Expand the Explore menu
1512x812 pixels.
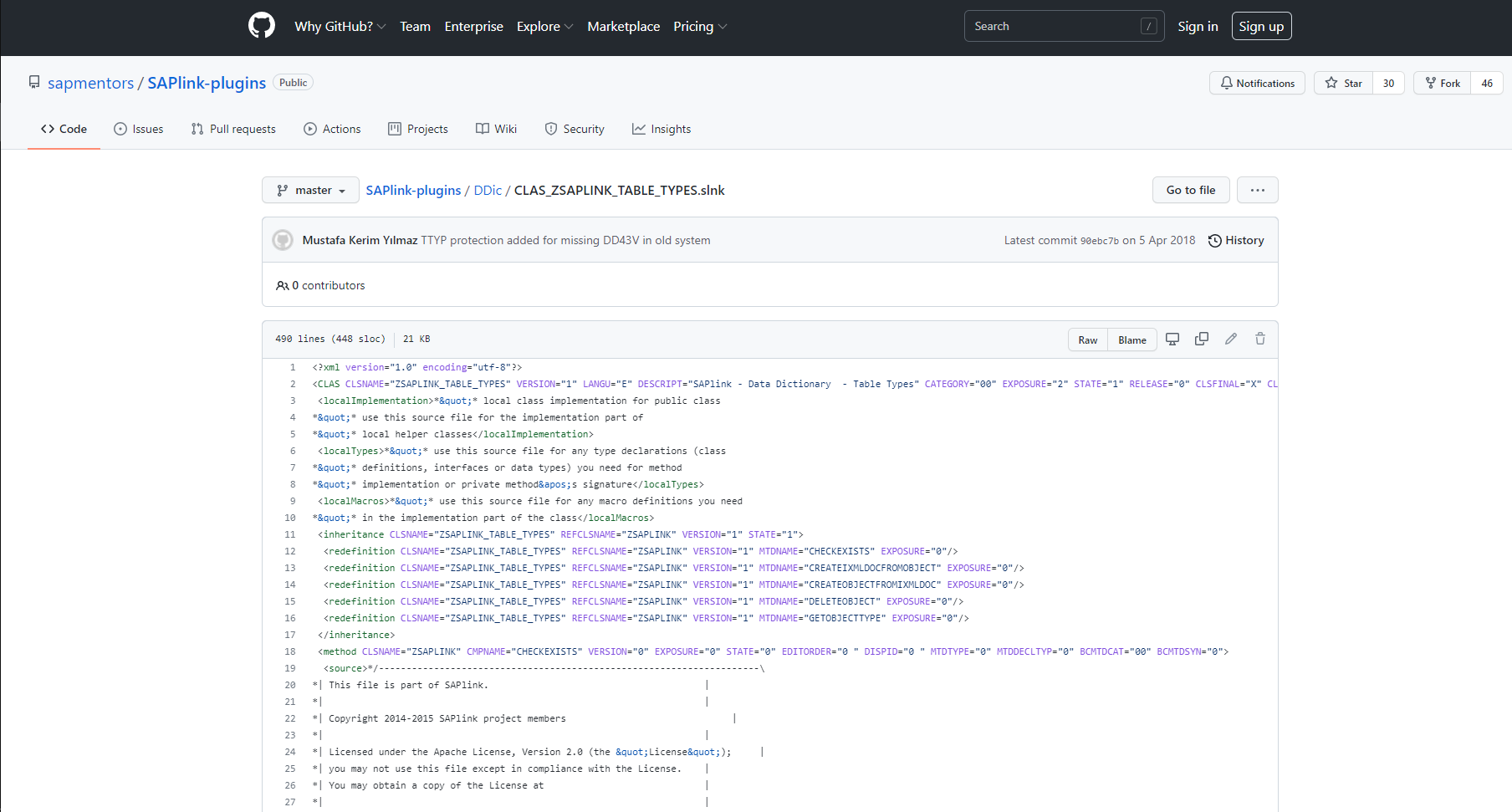544,26
